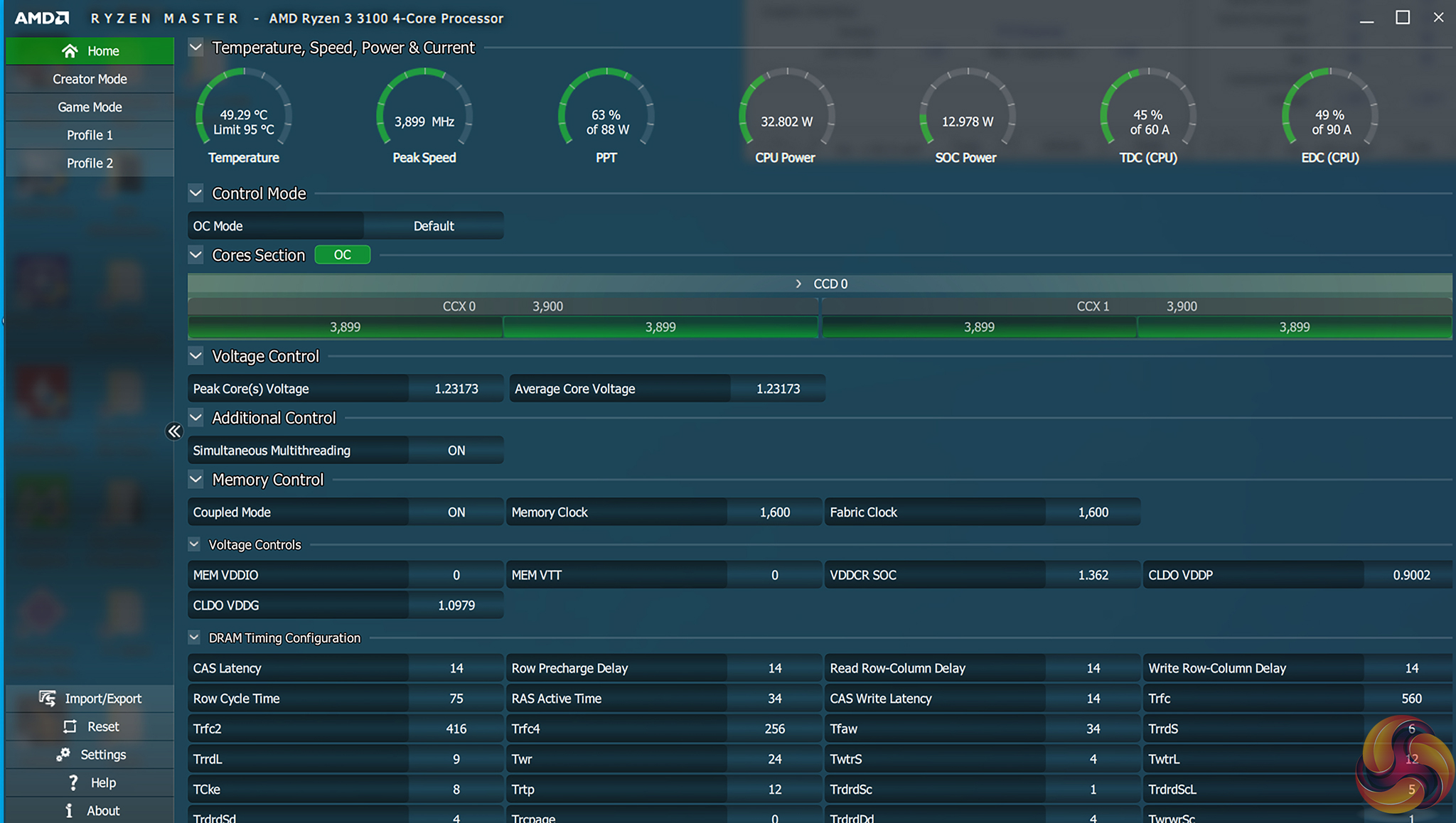Click the Import/Export icon in sidebar
1456x823 pixels.
(47, 699)
